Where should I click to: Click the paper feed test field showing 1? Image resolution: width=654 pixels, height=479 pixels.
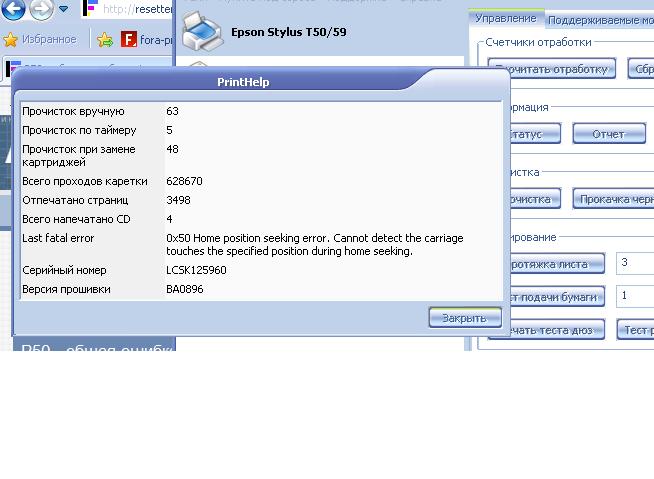click(x=635, y=296)
